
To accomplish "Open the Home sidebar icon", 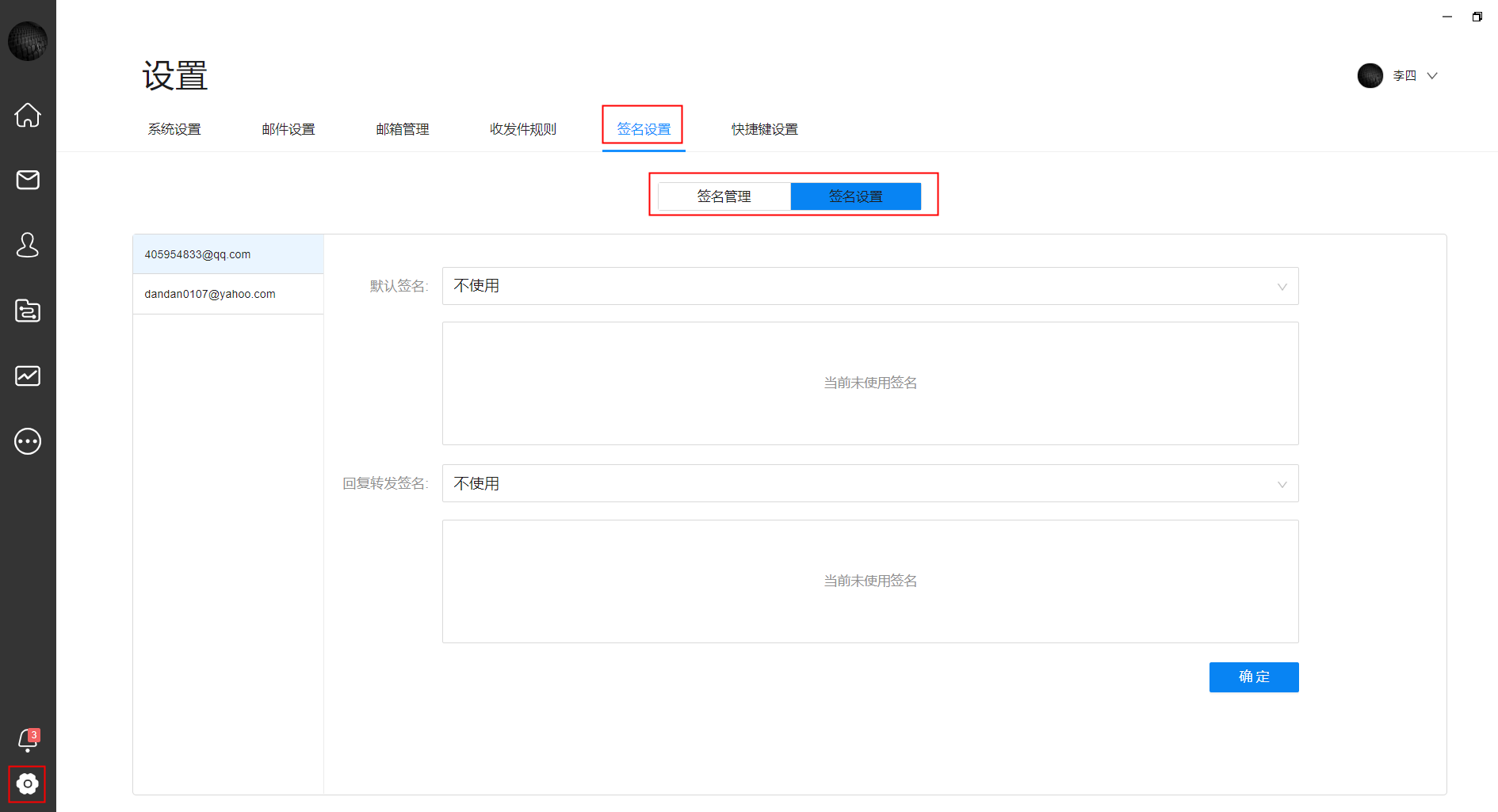I will pos(28,116).
